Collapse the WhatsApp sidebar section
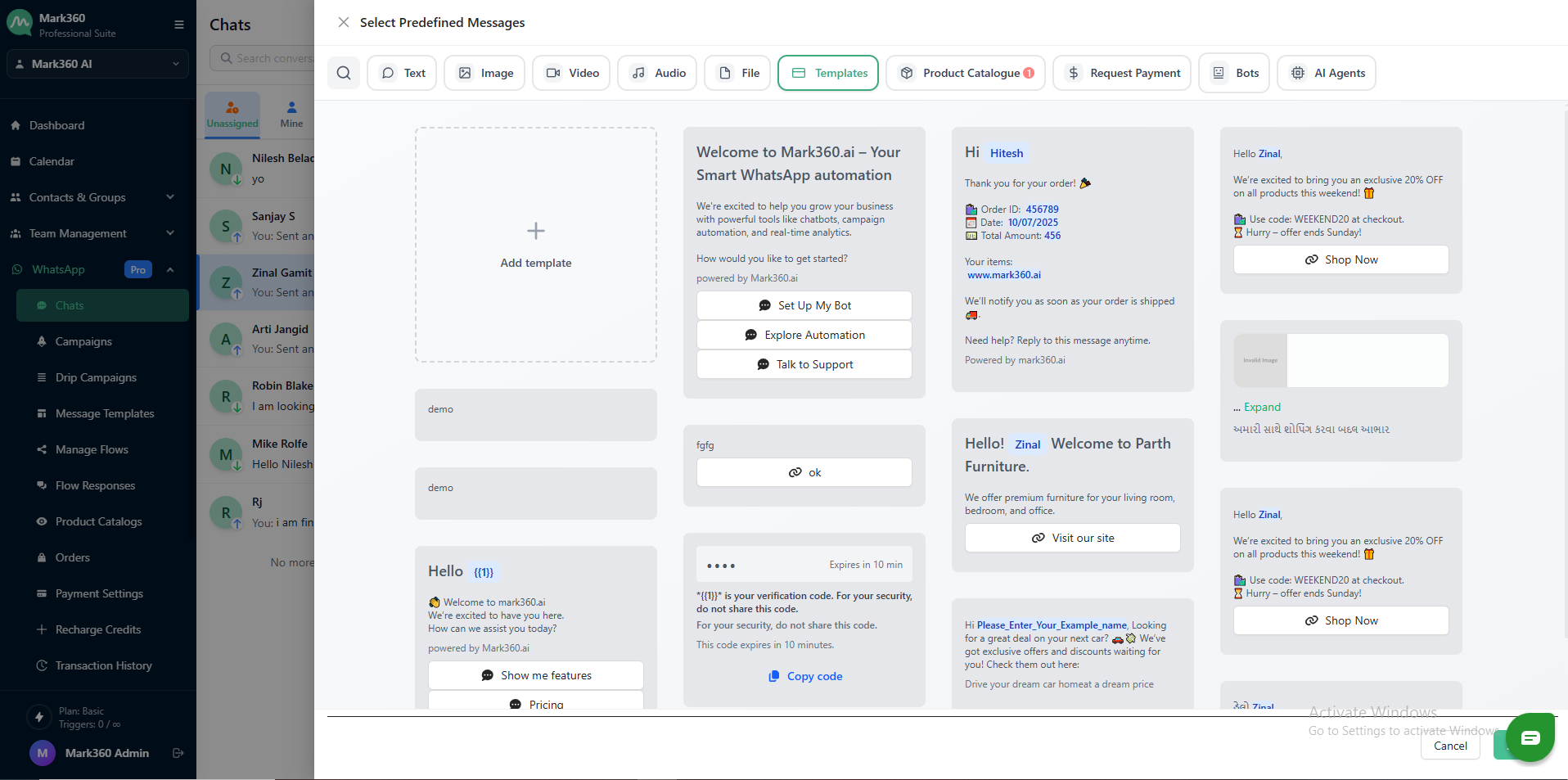This screenshot has width=1568, height=780. pos(170,269)
